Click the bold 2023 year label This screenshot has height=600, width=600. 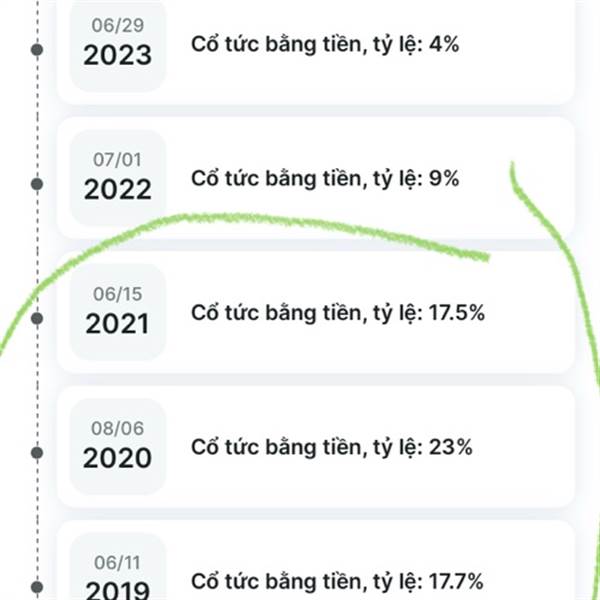(x=117, y=55)
